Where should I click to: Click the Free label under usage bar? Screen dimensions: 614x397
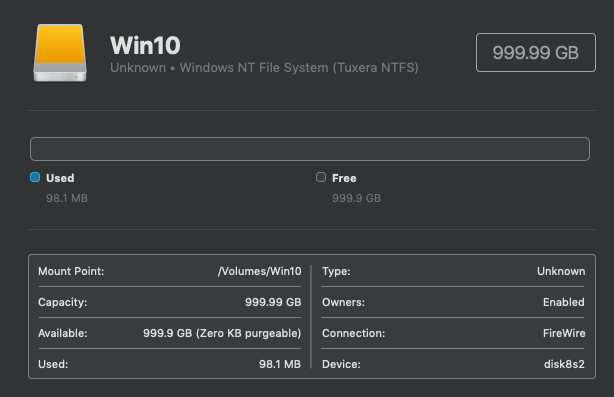[x=344, y=178]
